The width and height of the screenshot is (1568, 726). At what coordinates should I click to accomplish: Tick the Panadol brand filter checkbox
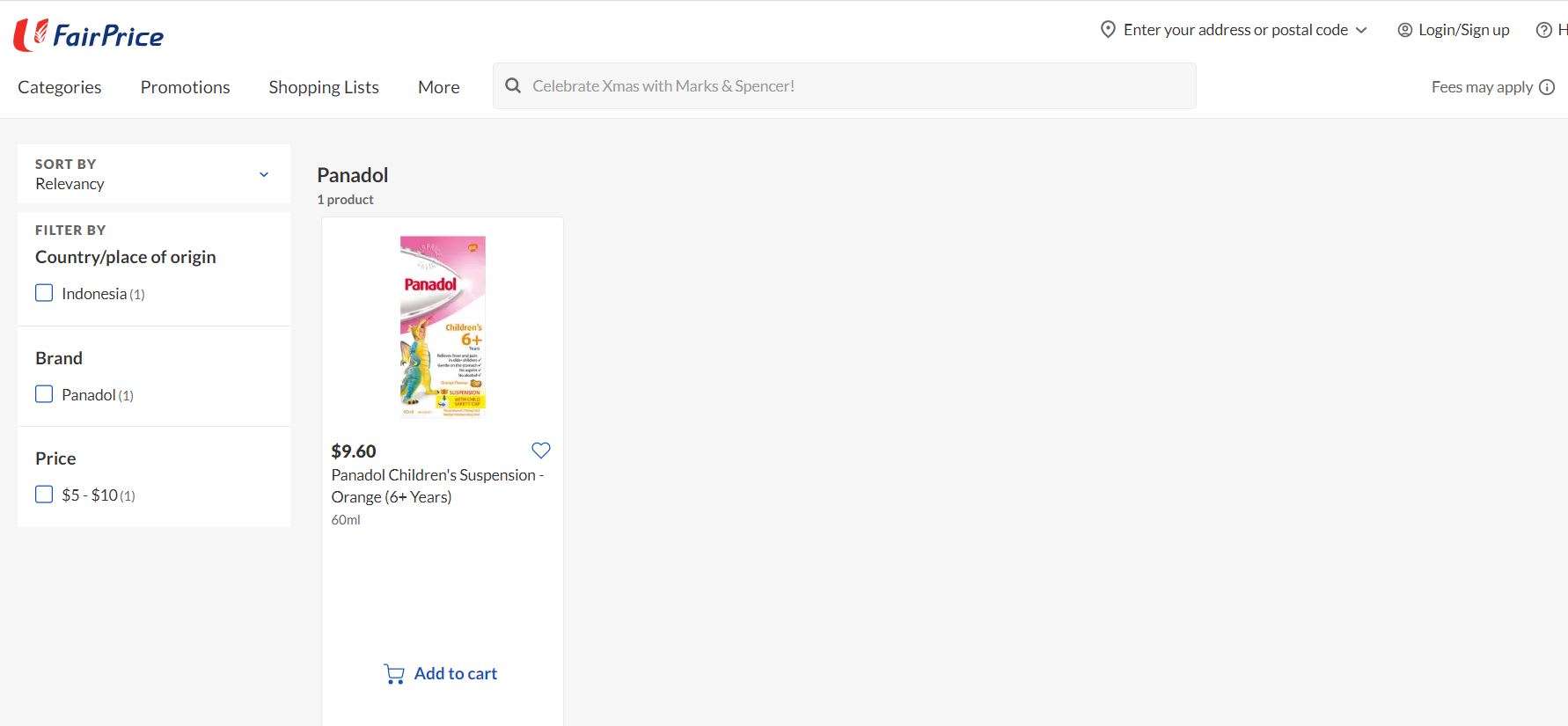pyautogui.click(x=44, y=394)
